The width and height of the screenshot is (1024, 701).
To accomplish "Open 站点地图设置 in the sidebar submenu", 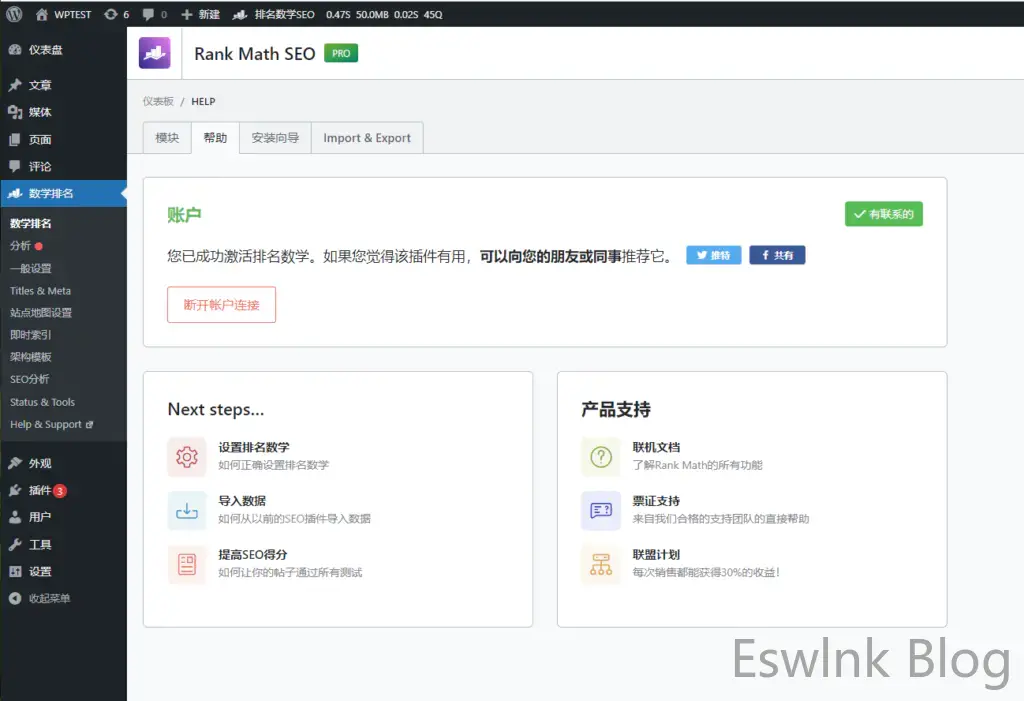I will (41, 313).
